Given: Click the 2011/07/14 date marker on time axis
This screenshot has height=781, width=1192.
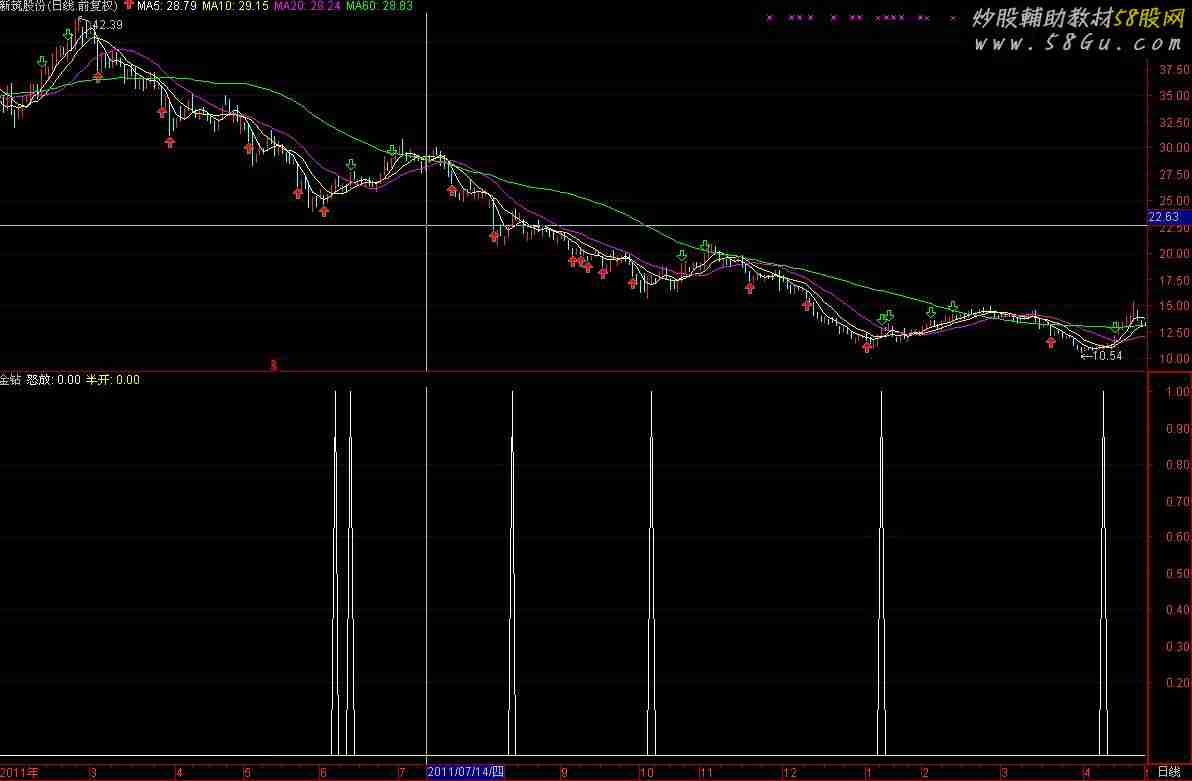Looking at the screenshot, I should (467, 772).
